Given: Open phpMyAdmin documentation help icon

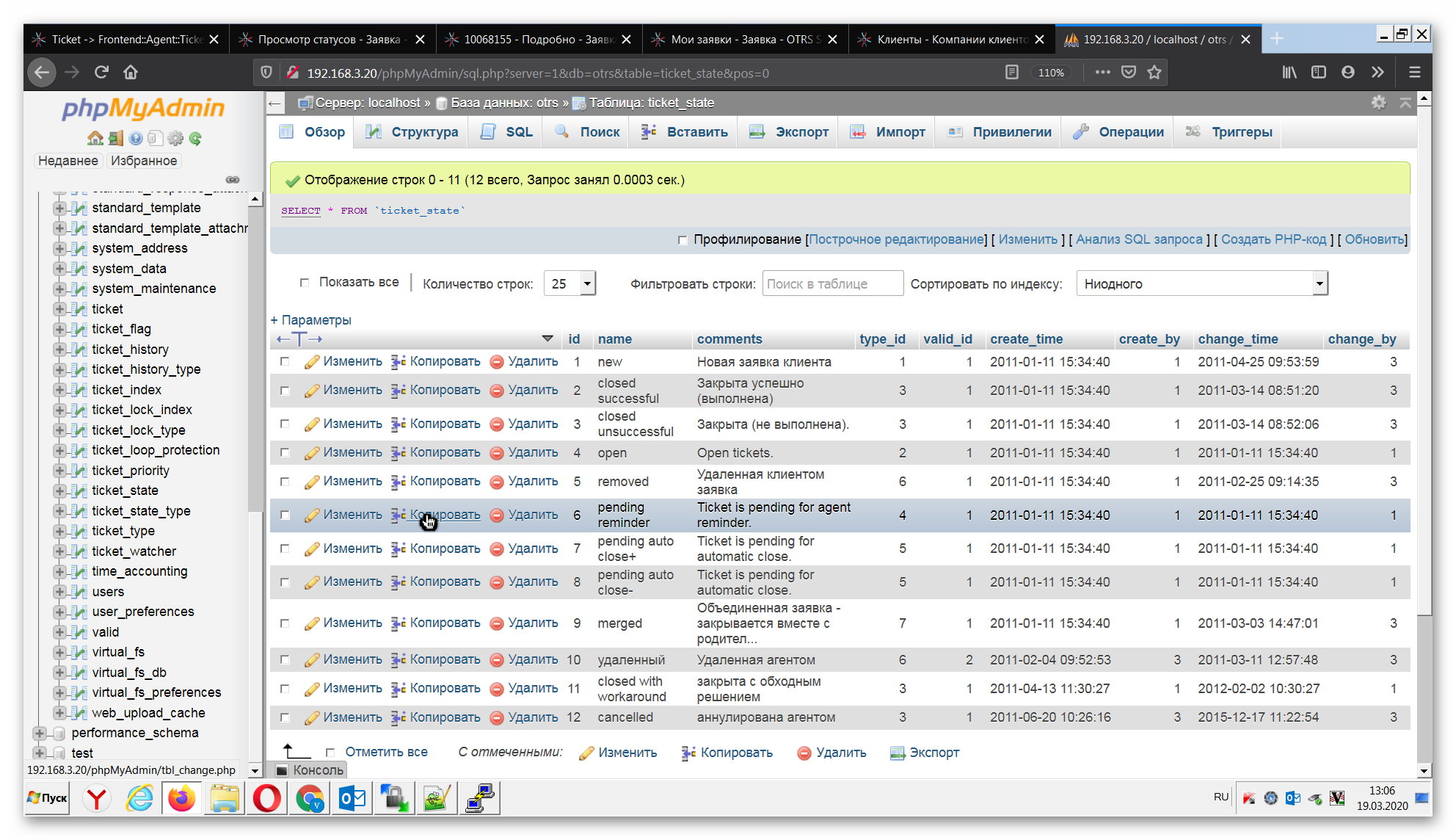Looking at the screenshot, I should (136, 138).
